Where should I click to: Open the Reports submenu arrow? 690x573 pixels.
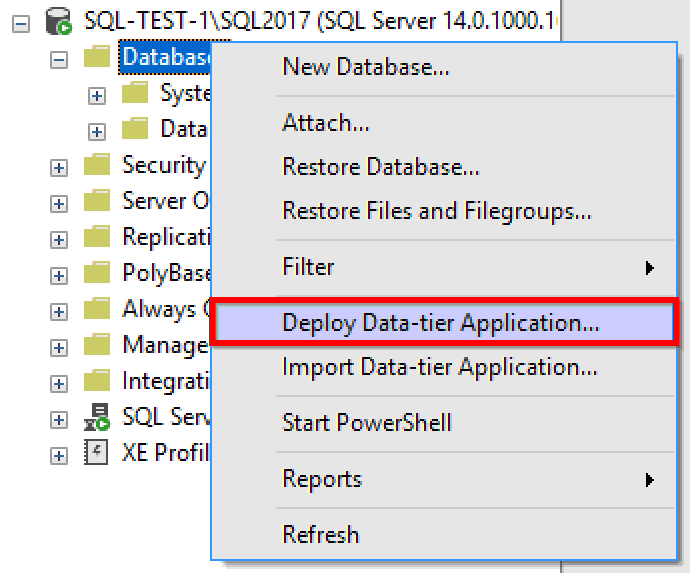[649, 480]
